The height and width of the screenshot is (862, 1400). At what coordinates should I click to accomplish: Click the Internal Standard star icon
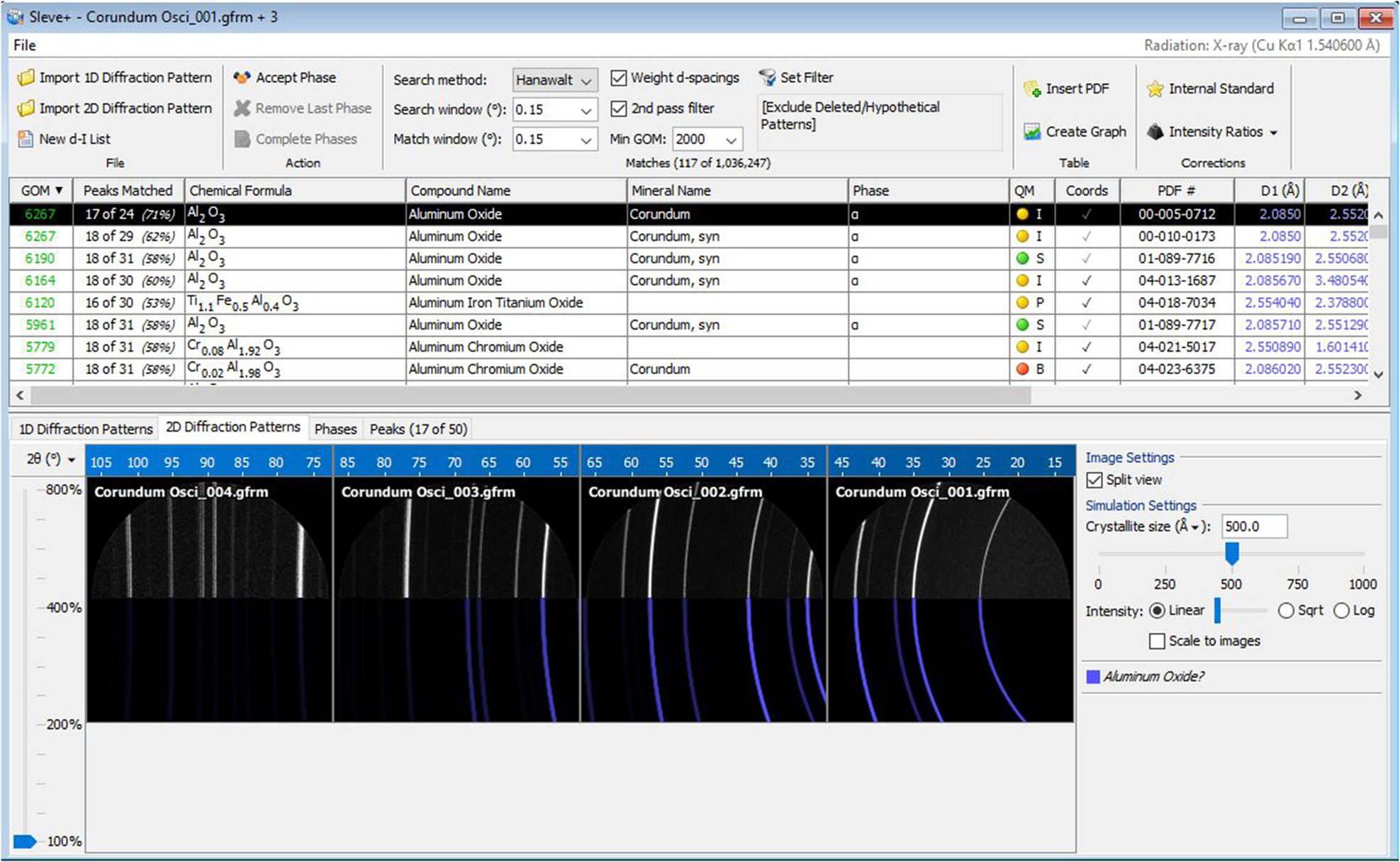[1155, 89]
